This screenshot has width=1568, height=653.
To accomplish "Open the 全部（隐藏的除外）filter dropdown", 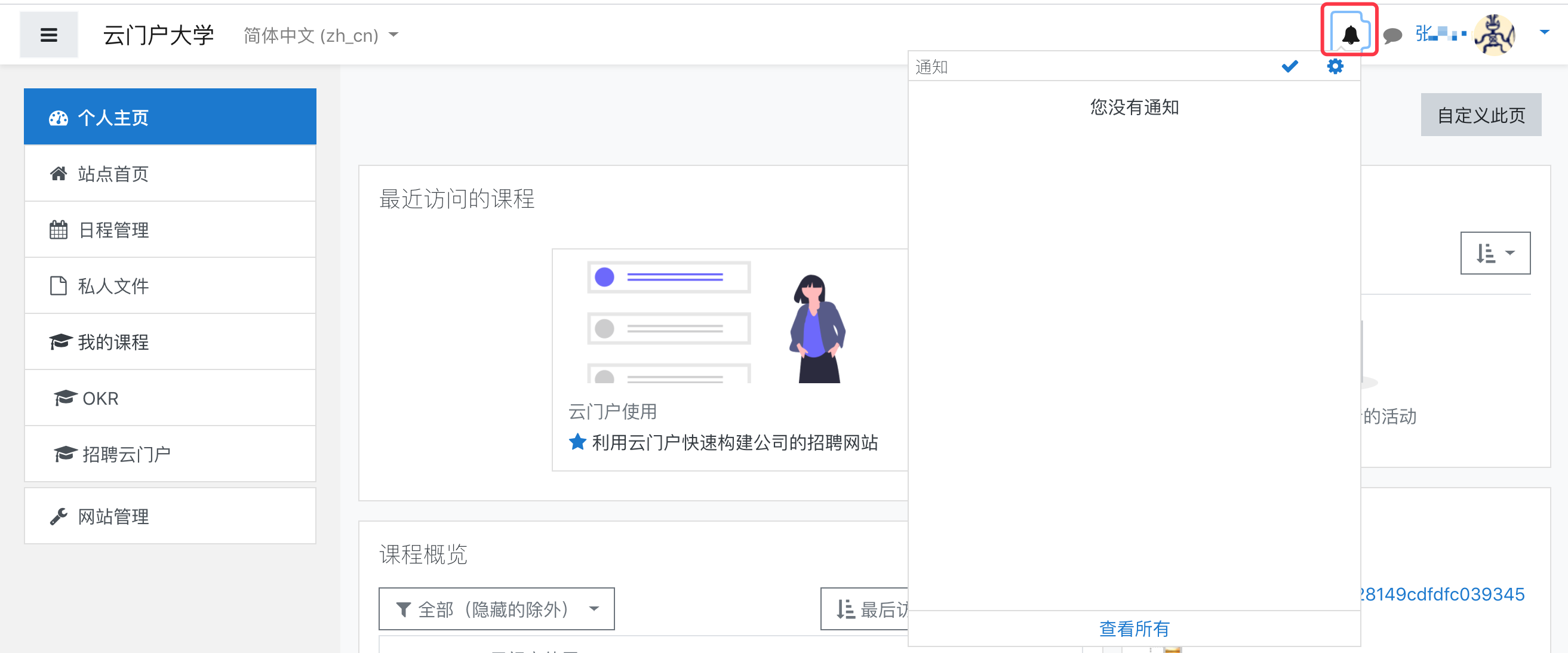I will (x=496, y=608).
